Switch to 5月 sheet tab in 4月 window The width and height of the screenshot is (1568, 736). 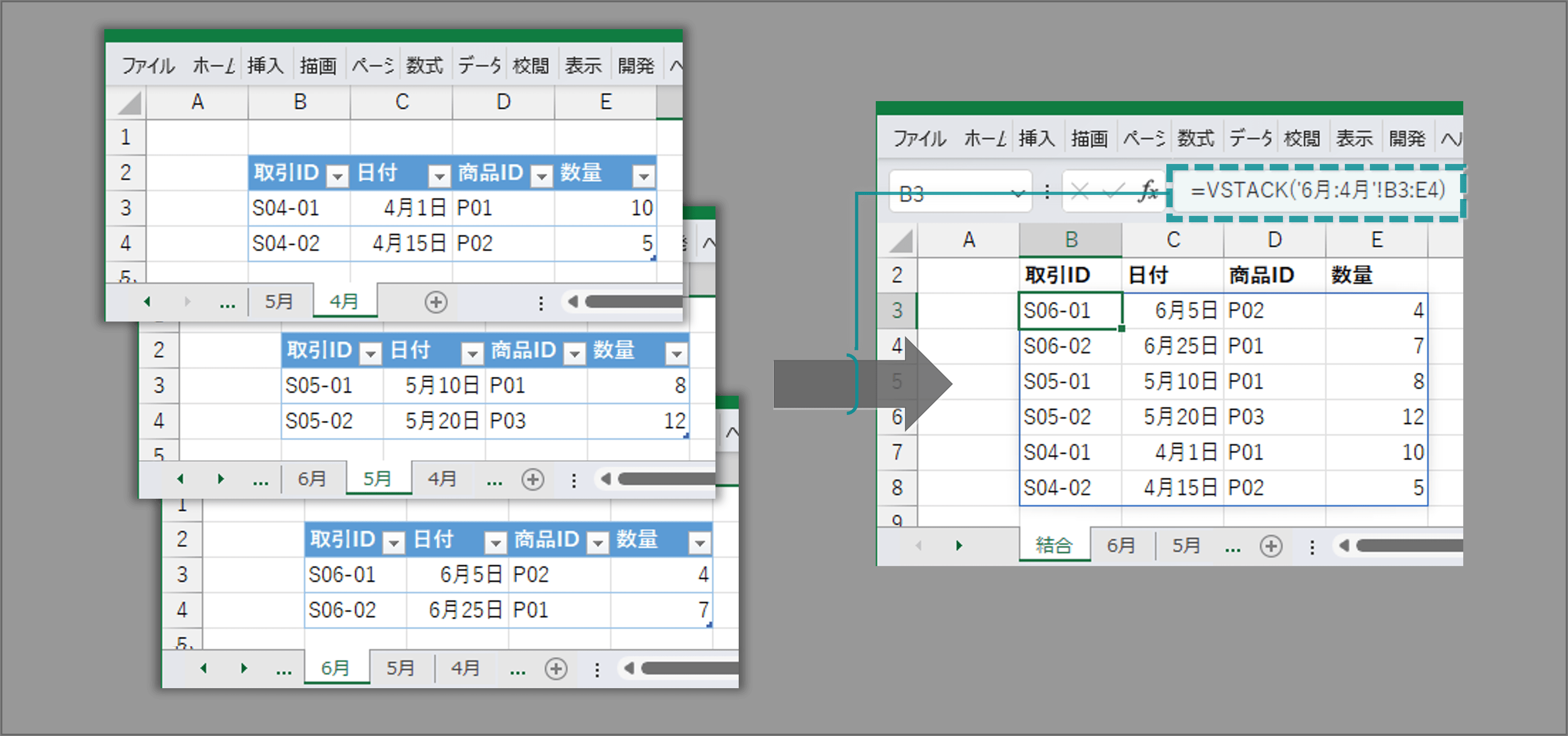(279, 302)
